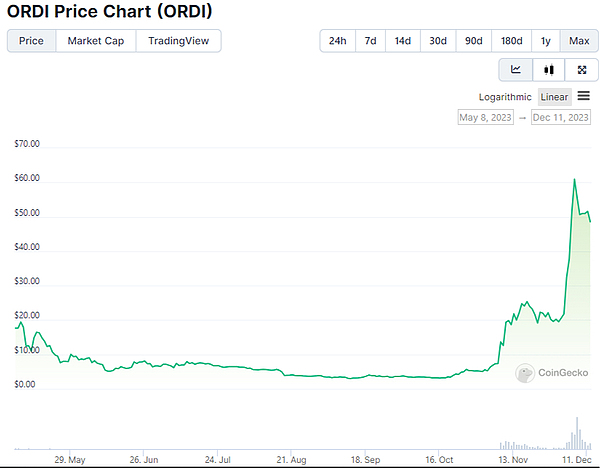Select the 7d time range
The image size is (600, 468).
point(370,41)
